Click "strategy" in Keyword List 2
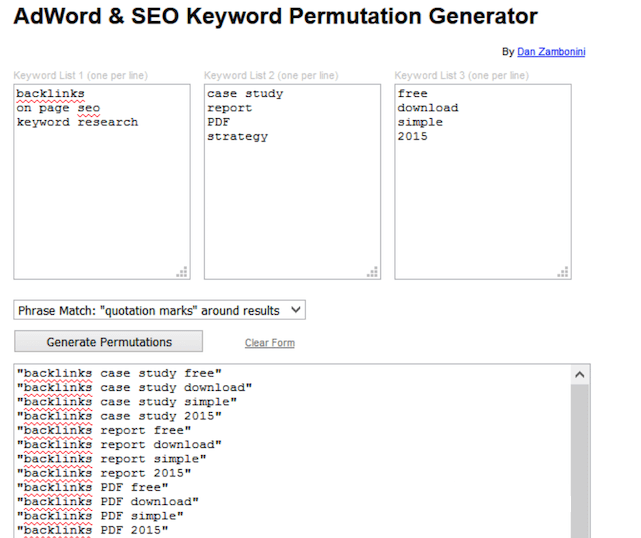 point(237,137)
